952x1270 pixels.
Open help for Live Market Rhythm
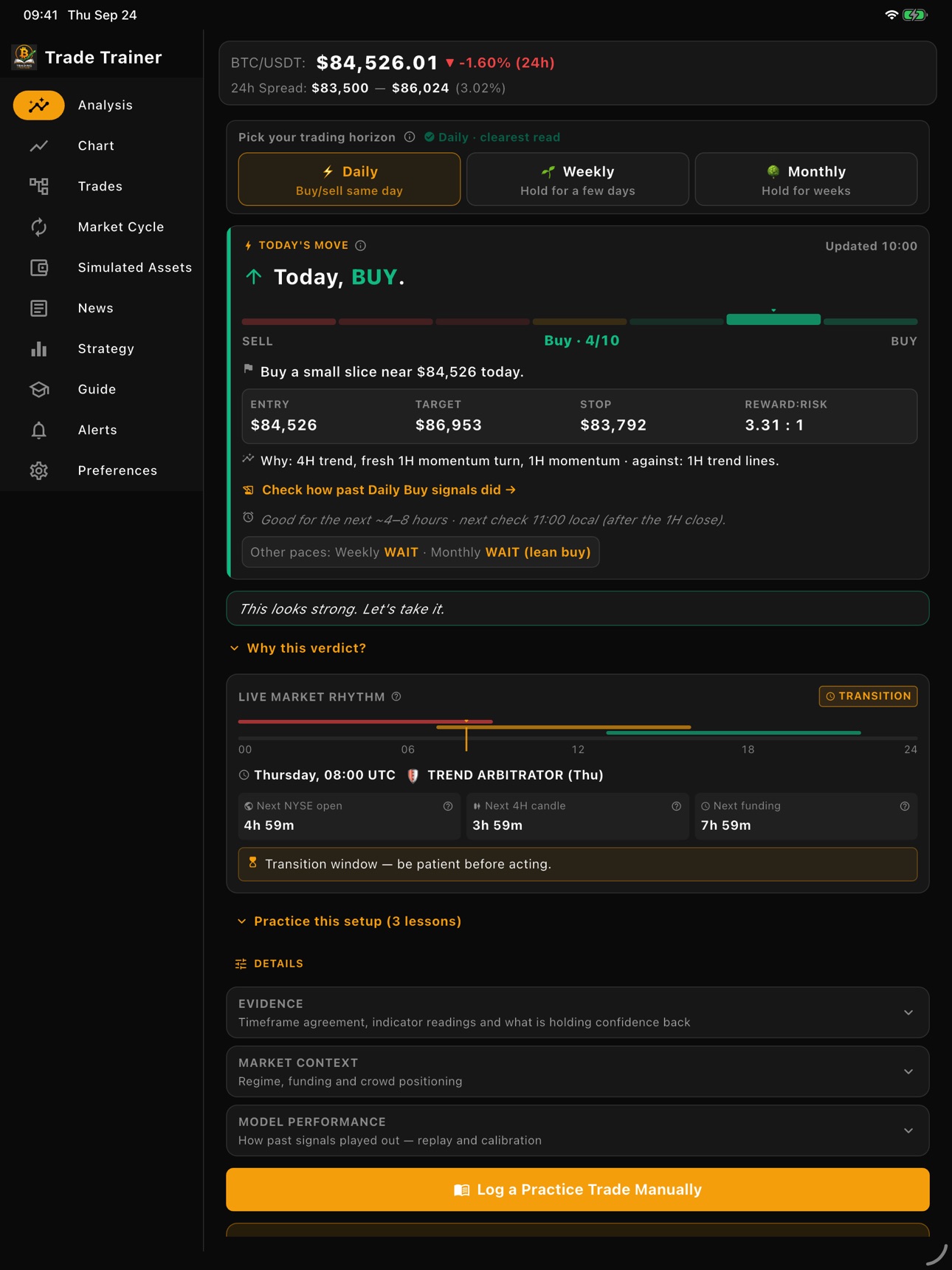click(x=396, y=696)
